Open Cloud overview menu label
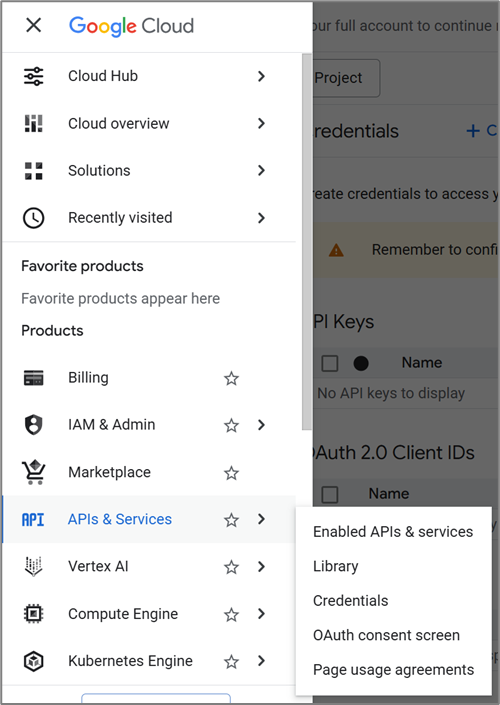Viewport: 500px width, 705px height. [119, 123]
